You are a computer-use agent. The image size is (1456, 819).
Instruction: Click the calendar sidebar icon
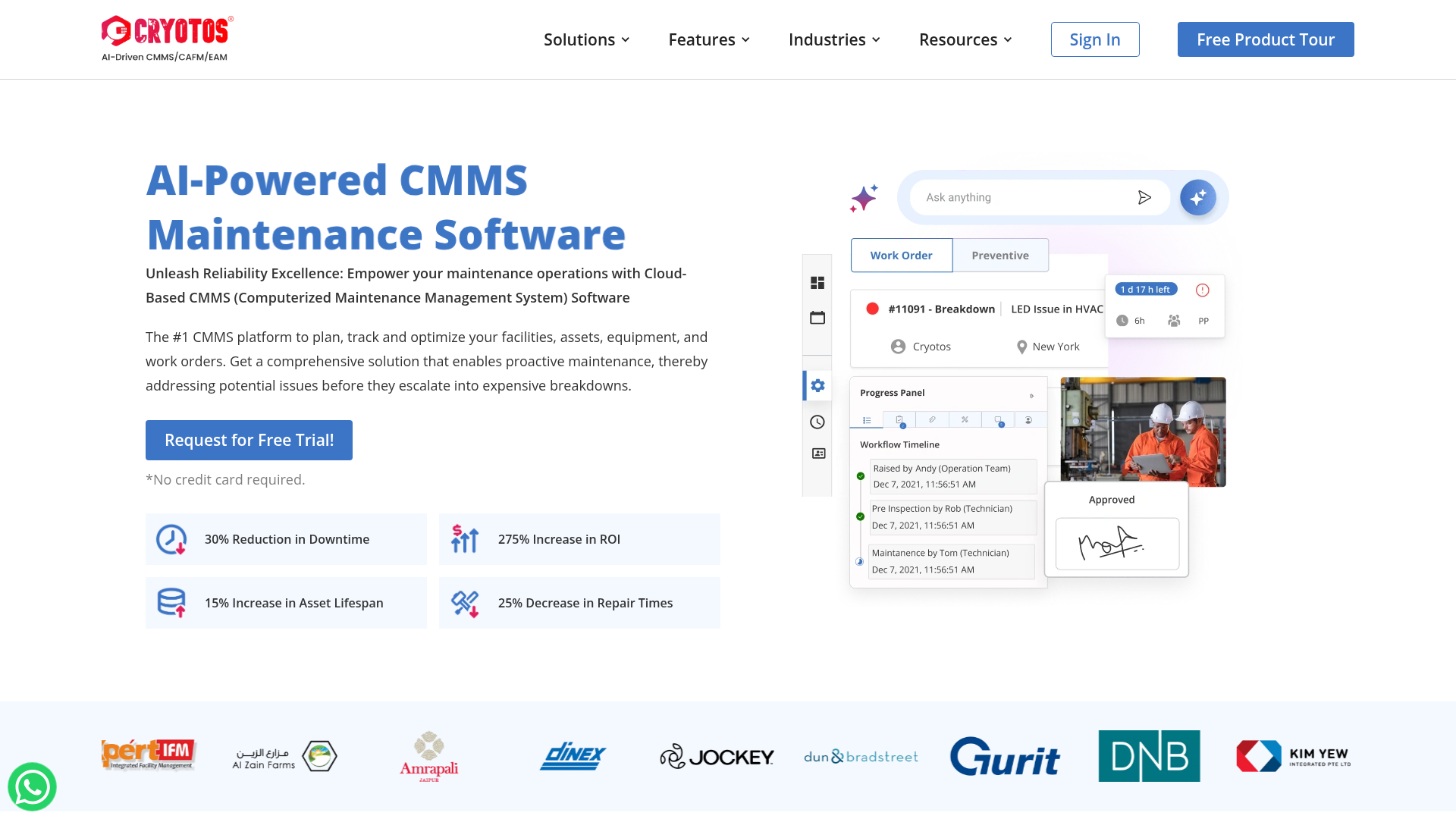[x=817, y=318]
